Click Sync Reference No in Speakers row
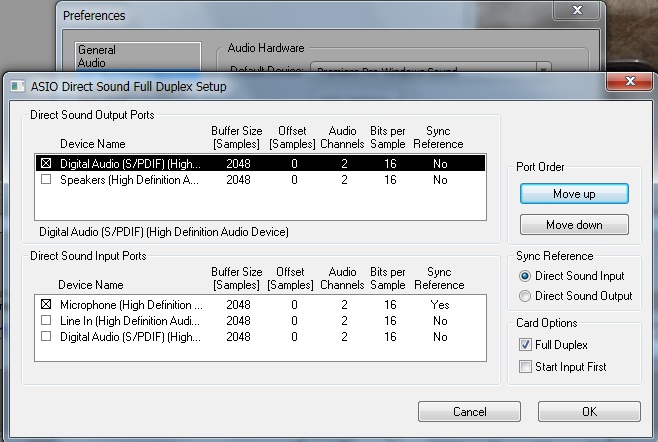Viewport: 658px width, 442px height. pos(440,180)
